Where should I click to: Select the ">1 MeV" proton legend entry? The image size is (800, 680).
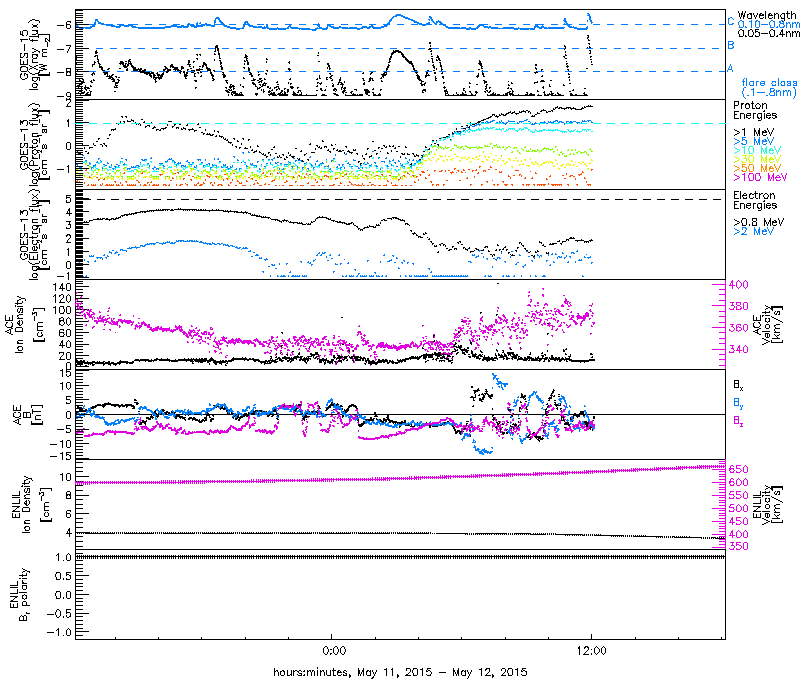tap(753, 132)
